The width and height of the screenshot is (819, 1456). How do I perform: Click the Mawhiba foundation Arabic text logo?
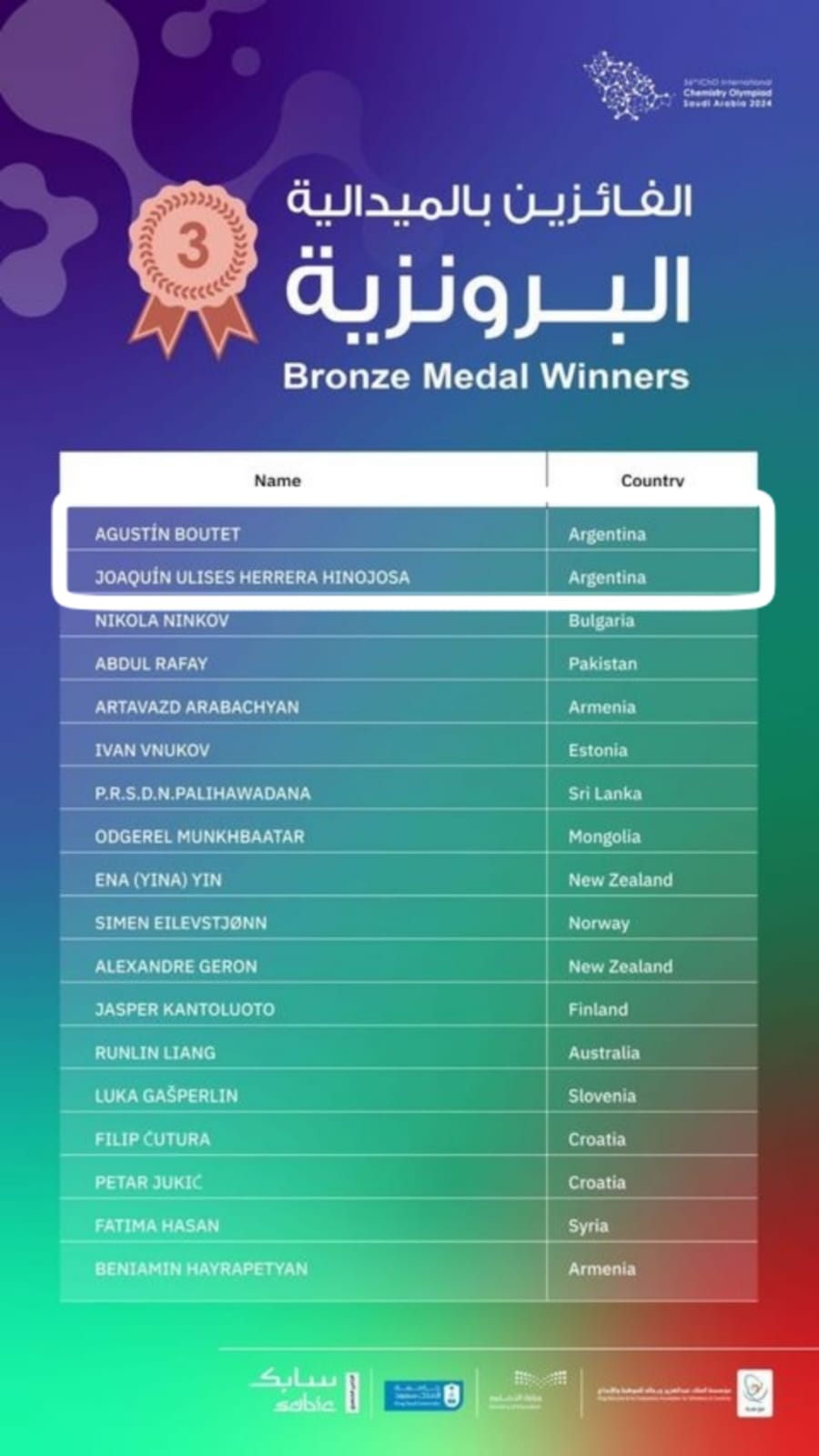(x=664, y=1394)
